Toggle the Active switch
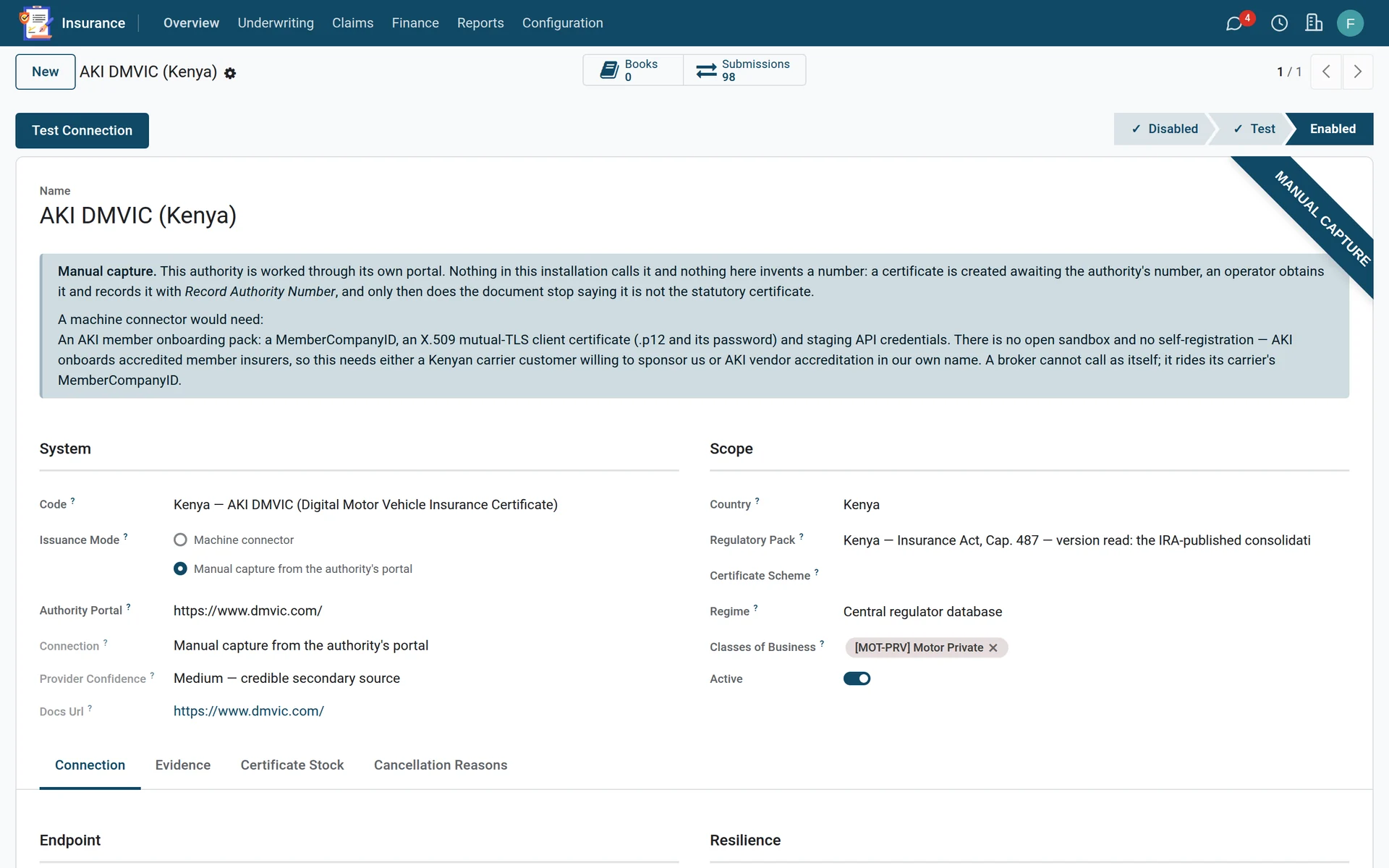The image size is (1389, 868). (857, 678)
